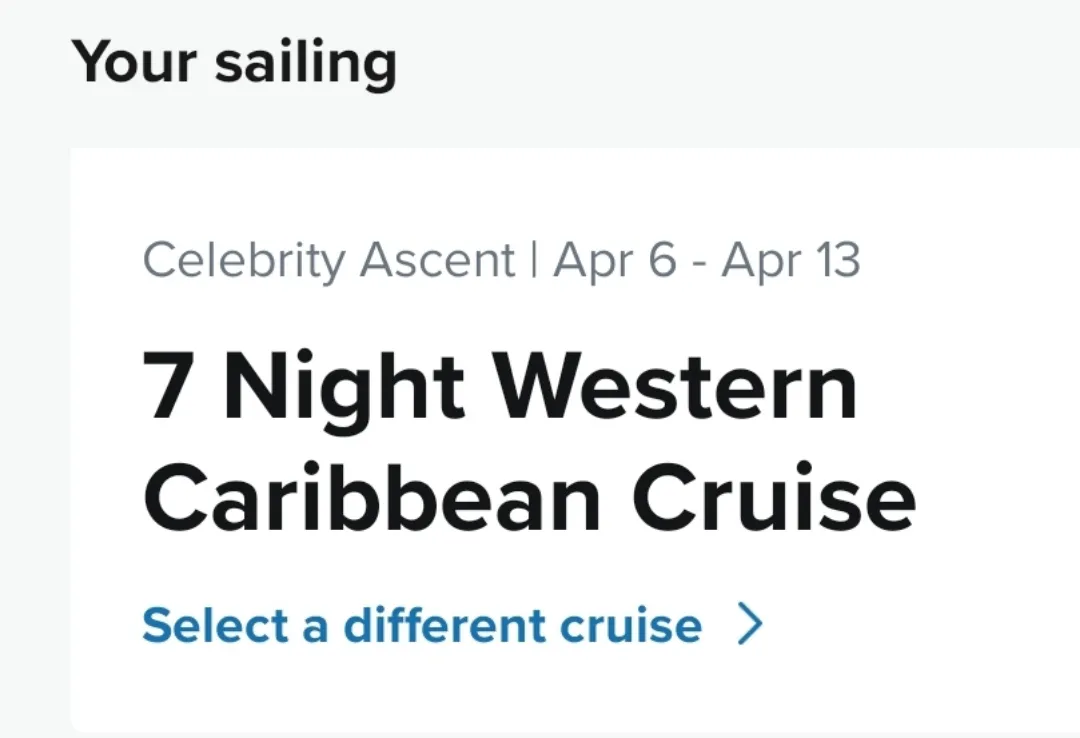Click the word Ascent in the gray subtitle
Viewport: 1080px width, 738px height.
point(437,261)
